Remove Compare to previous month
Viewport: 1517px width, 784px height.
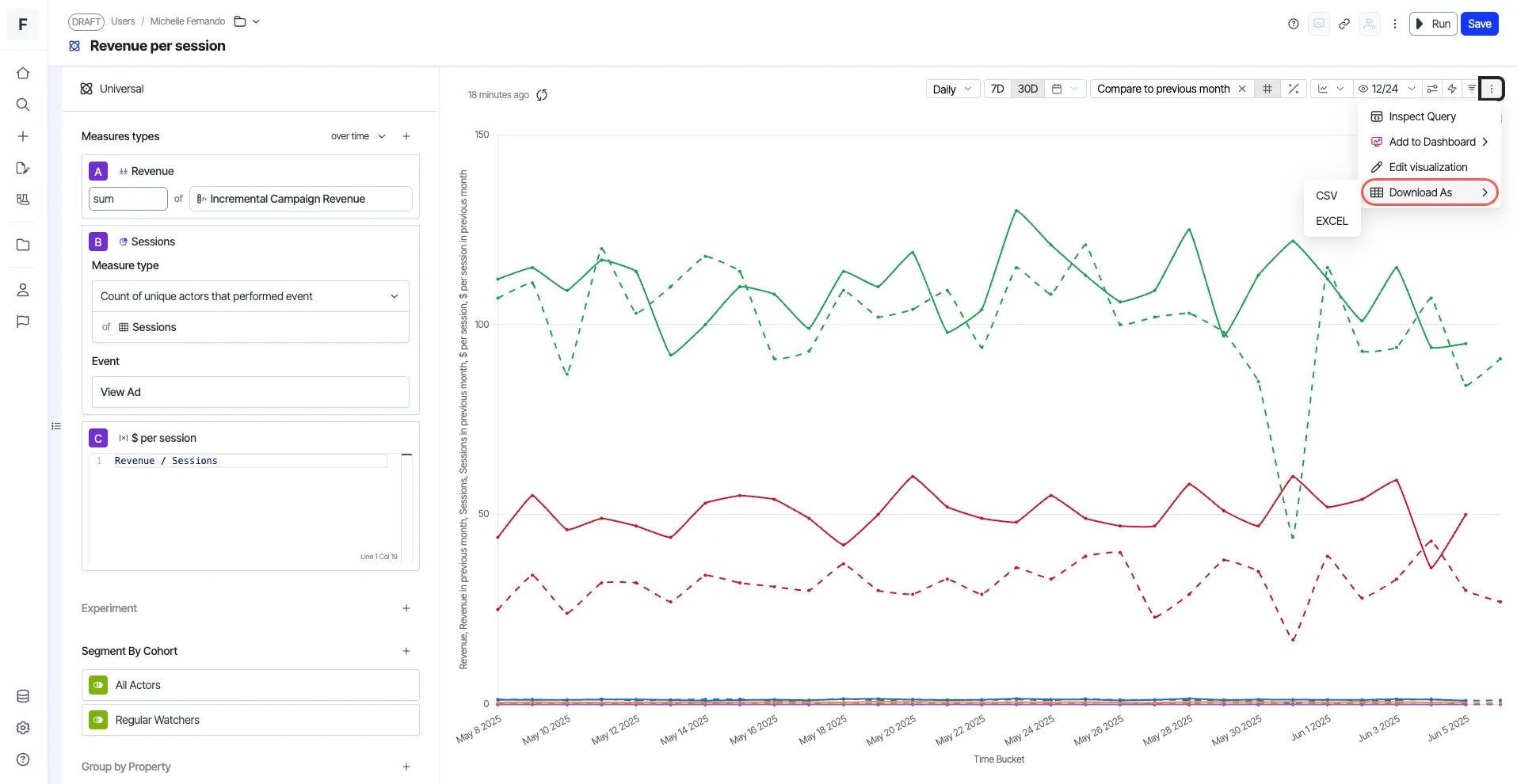[x=1242, y=89]
